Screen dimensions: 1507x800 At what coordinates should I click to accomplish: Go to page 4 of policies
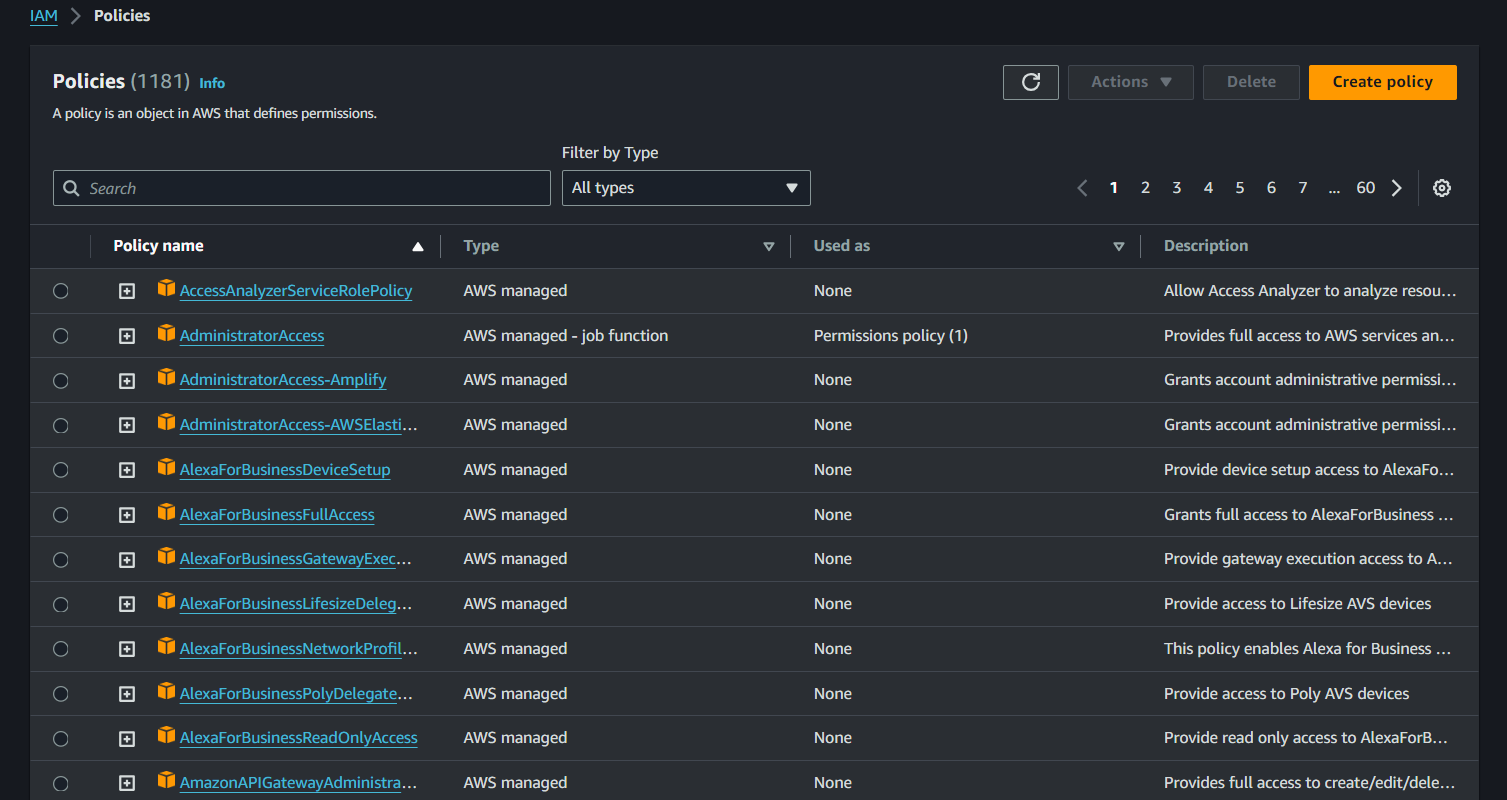click(1208, 188)
